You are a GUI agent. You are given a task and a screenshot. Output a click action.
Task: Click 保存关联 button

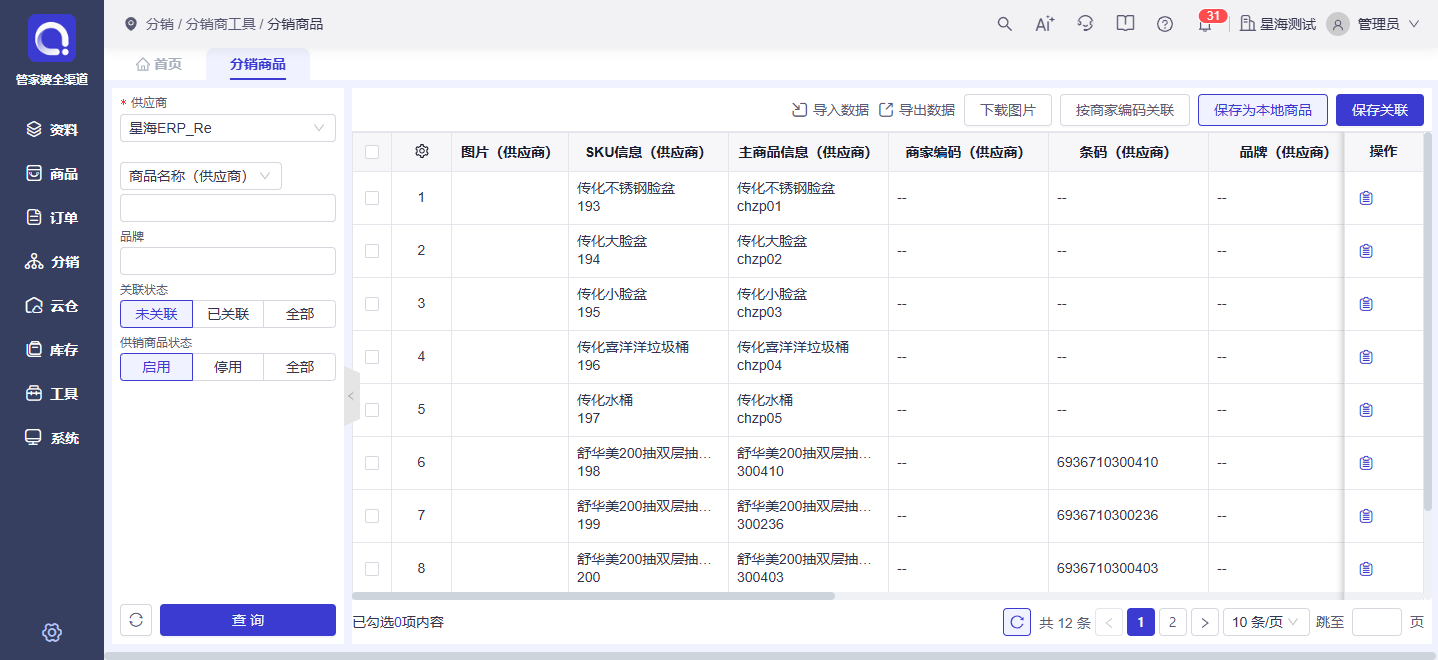(1379, 110)
